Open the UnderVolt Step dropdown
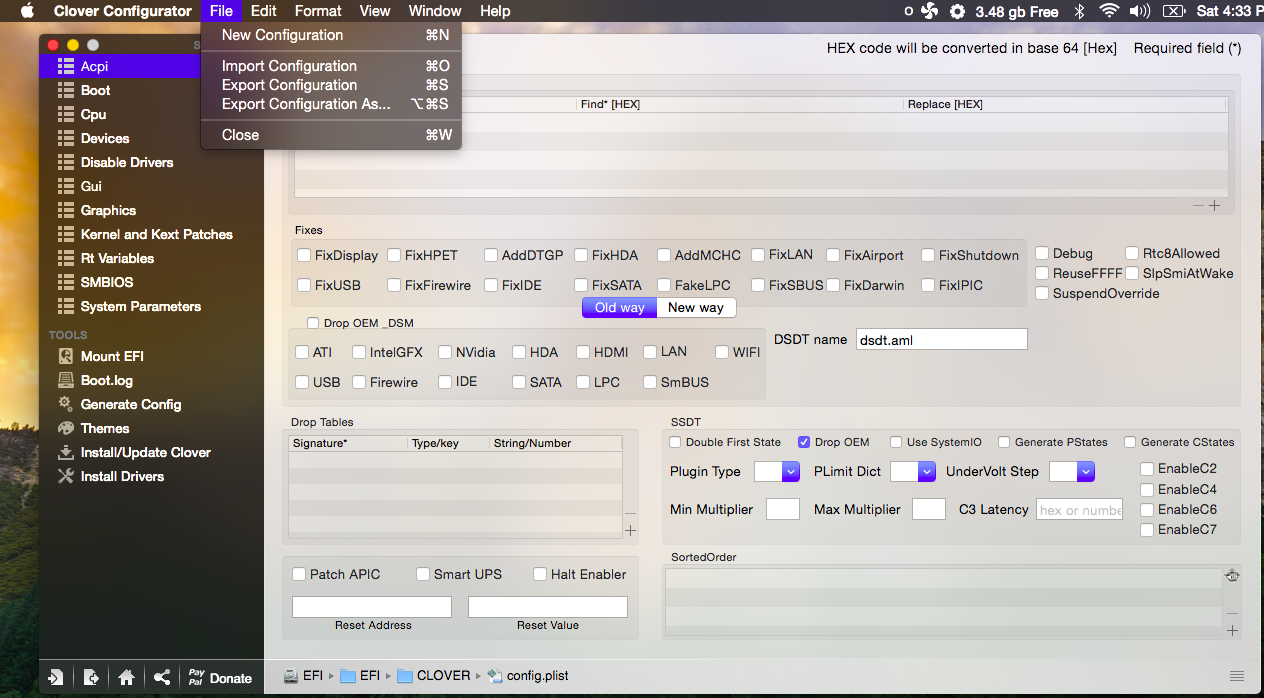 [1072, 471]
